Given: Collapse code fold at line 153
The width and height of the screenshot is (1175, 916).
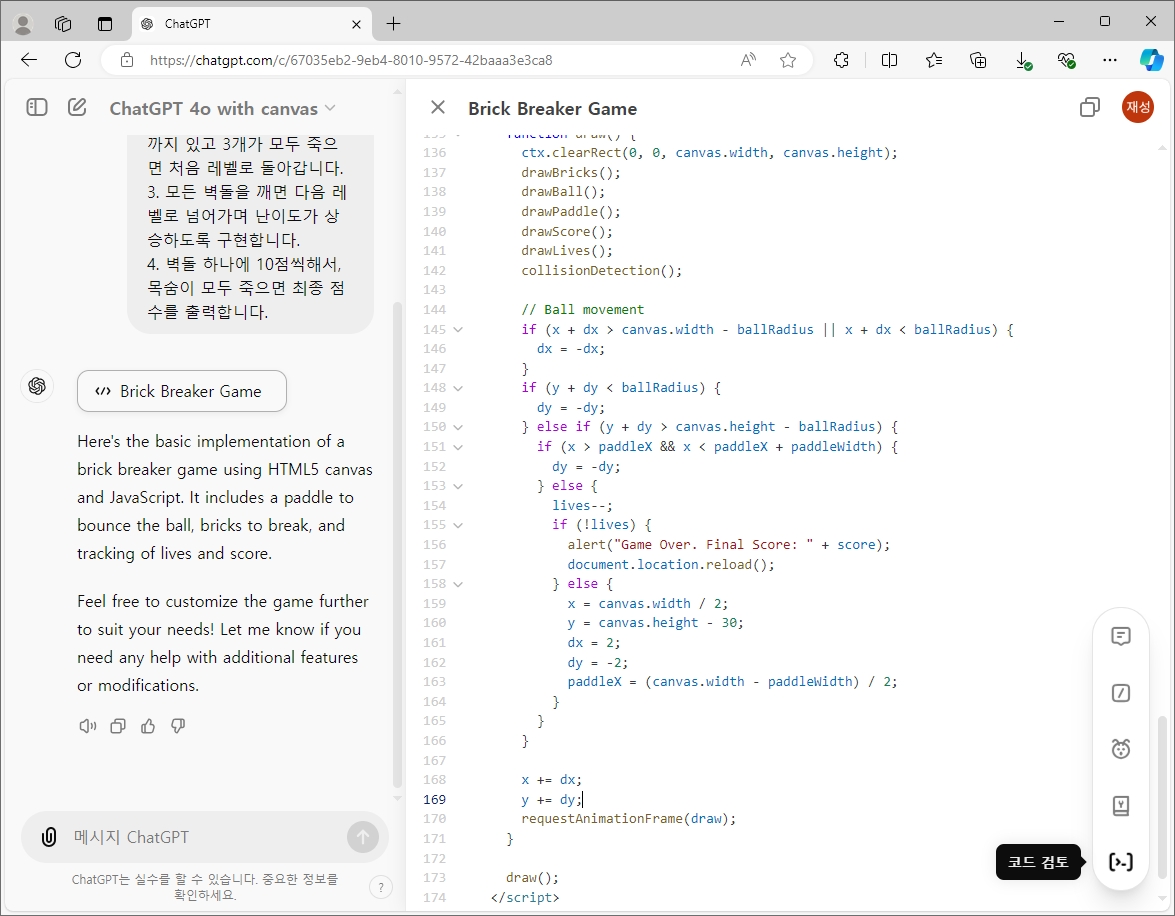Looking at the screenshot, I should (x=458, y=486).
